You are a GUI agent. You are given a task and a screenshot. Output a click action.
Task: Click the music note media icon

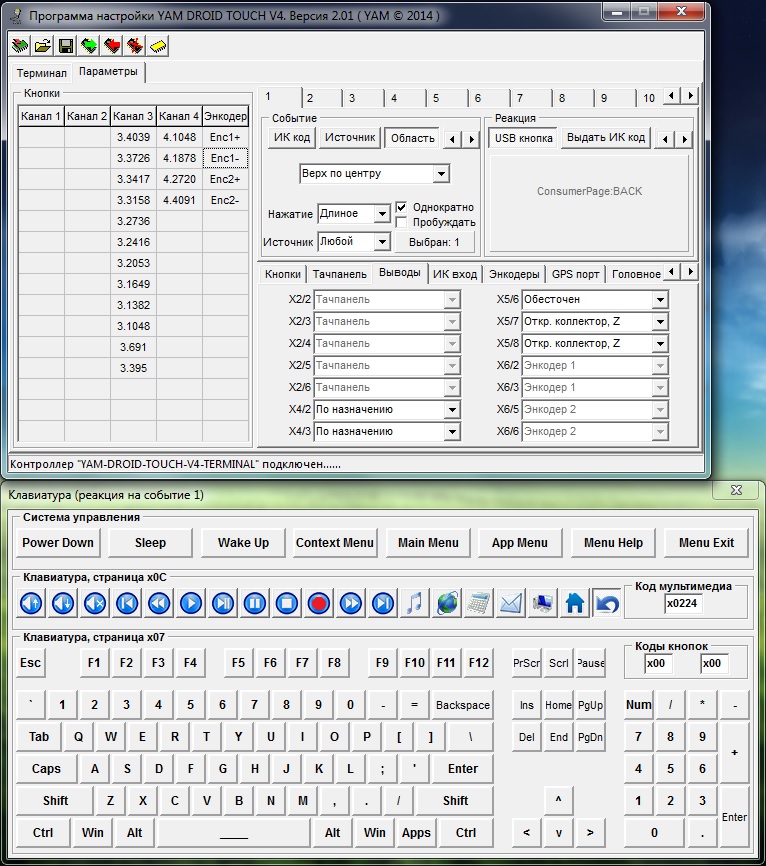[x=415, y=603]
